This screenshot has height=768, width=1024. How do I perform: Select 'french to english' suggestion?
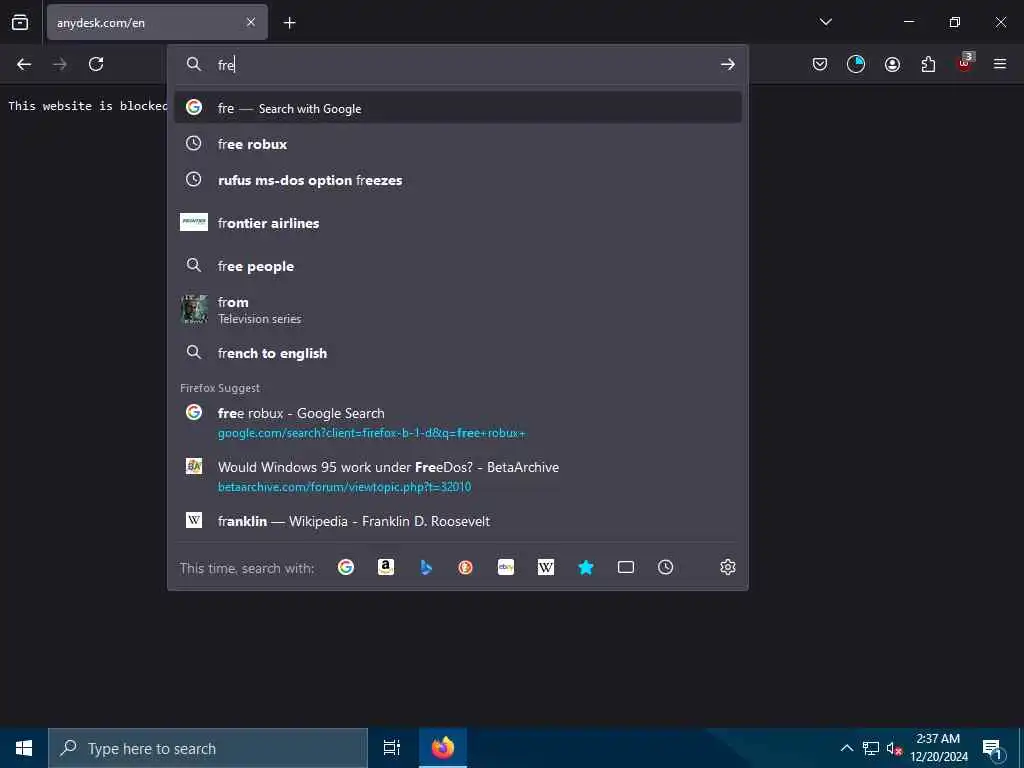click(x=457, y=353)
